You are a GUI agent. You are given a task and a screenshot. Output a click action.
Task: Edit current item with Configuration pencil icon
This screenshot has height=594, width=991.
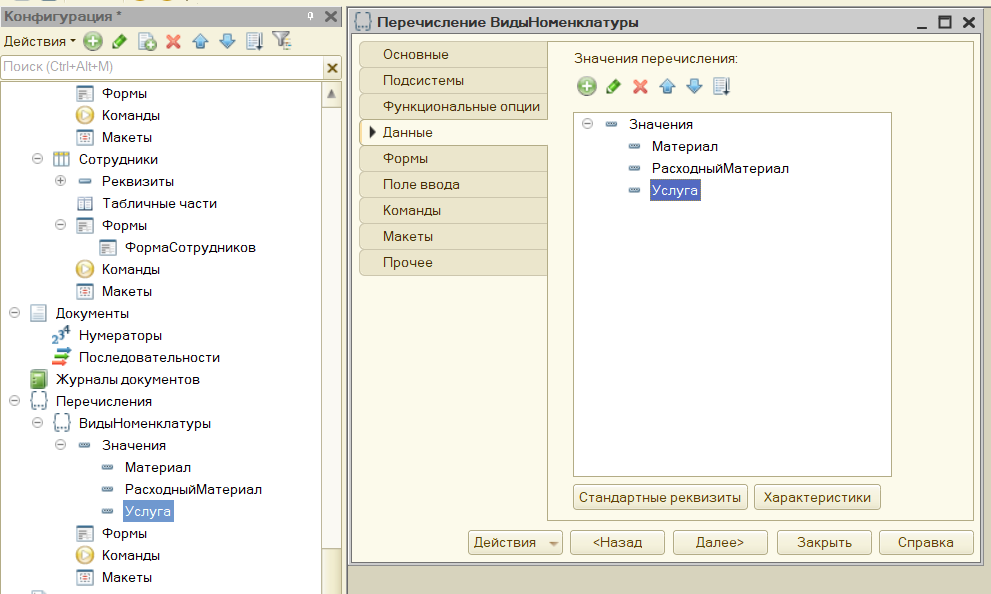[x=119, y=42]
